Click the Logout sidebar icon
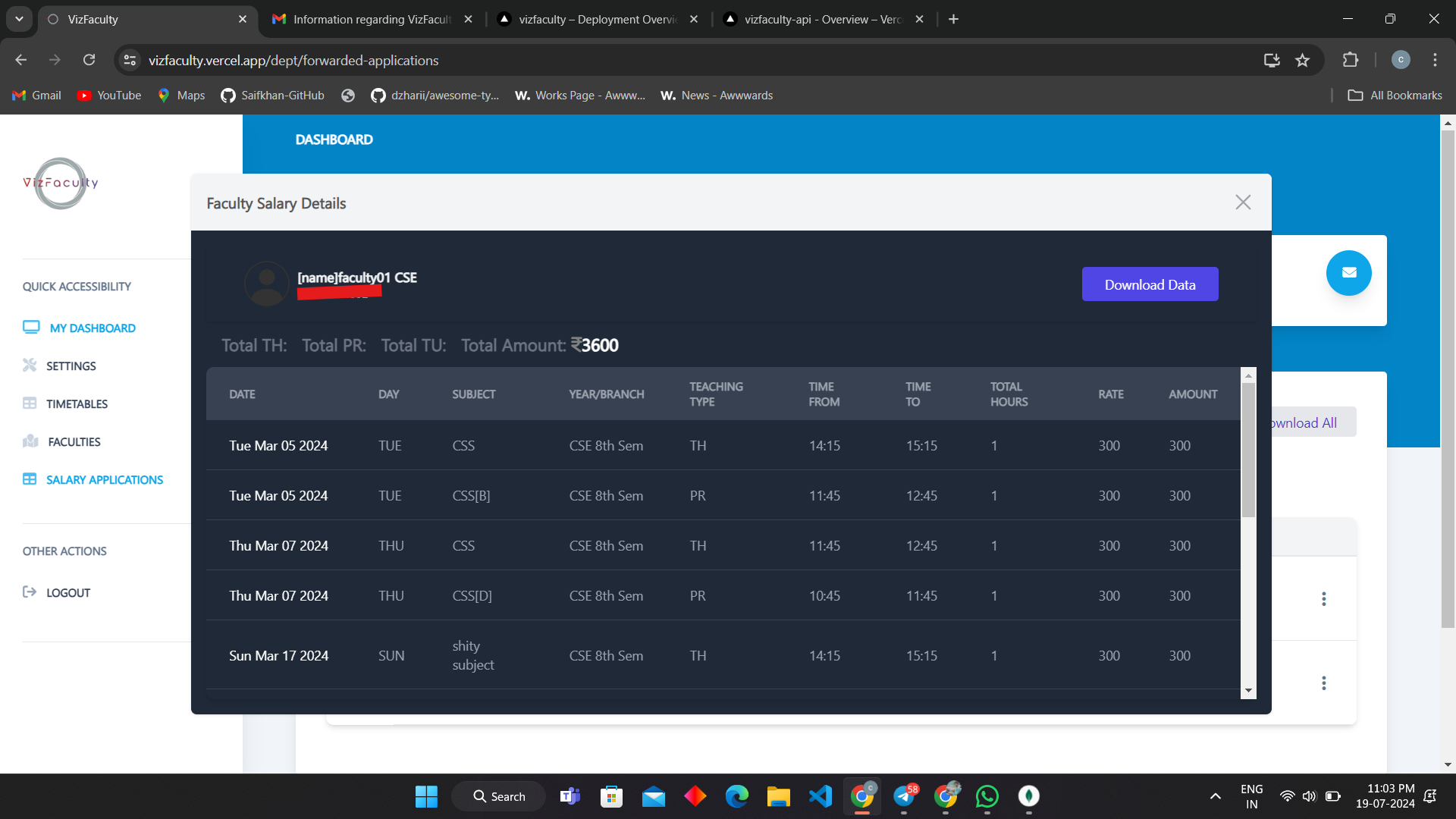1456x819 pixels. point(30,592)
